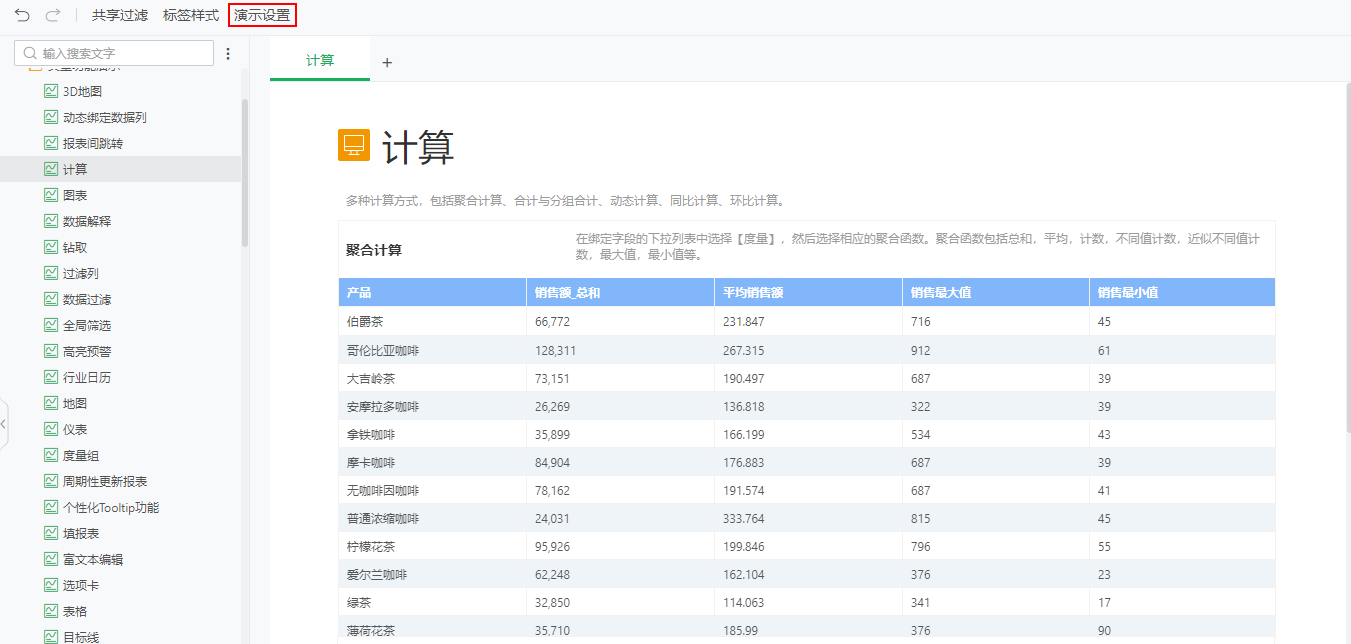Select the 表格 report icon
Viewport: 1351px width, 644px height.
50,610
